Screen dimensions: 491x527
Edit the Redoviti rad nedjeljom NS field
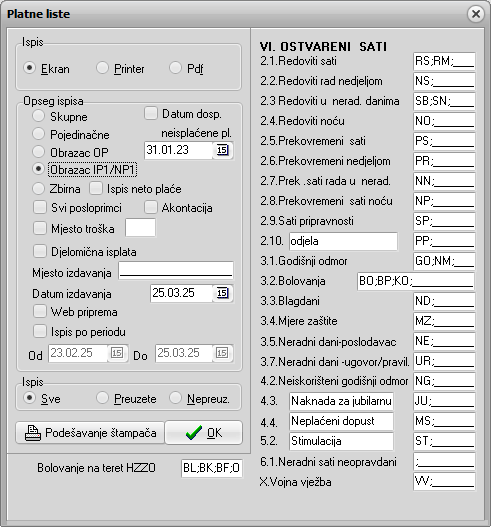pos(444,81)
